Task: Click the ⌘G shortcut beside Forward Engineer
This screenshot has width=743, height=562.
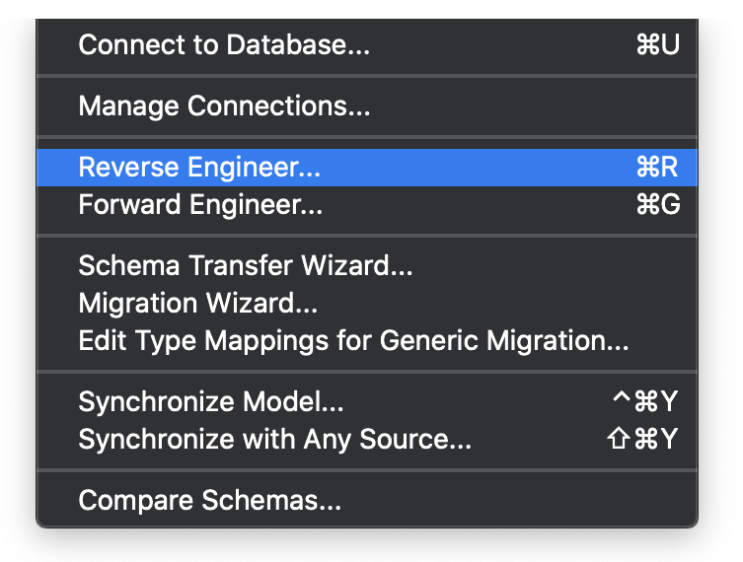Action: click(657, 205)
